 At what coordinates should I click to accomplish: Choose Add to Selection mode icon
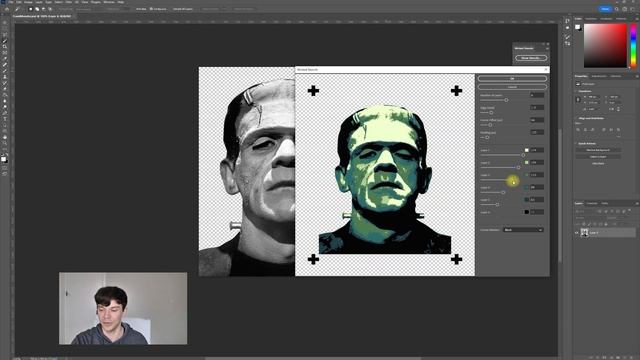click(x=37, y=9)
